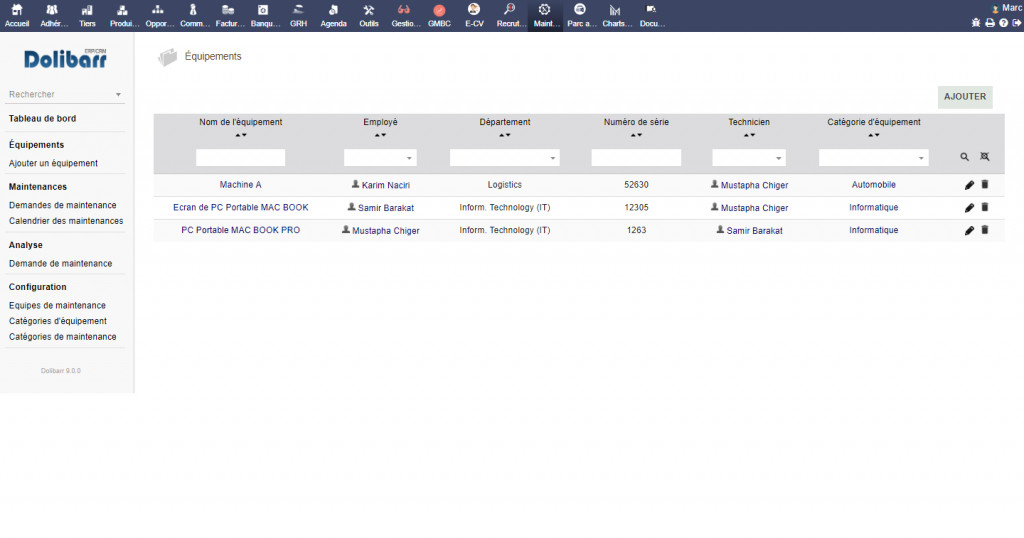Click the search magnifier filter icon

coord(965,157)
